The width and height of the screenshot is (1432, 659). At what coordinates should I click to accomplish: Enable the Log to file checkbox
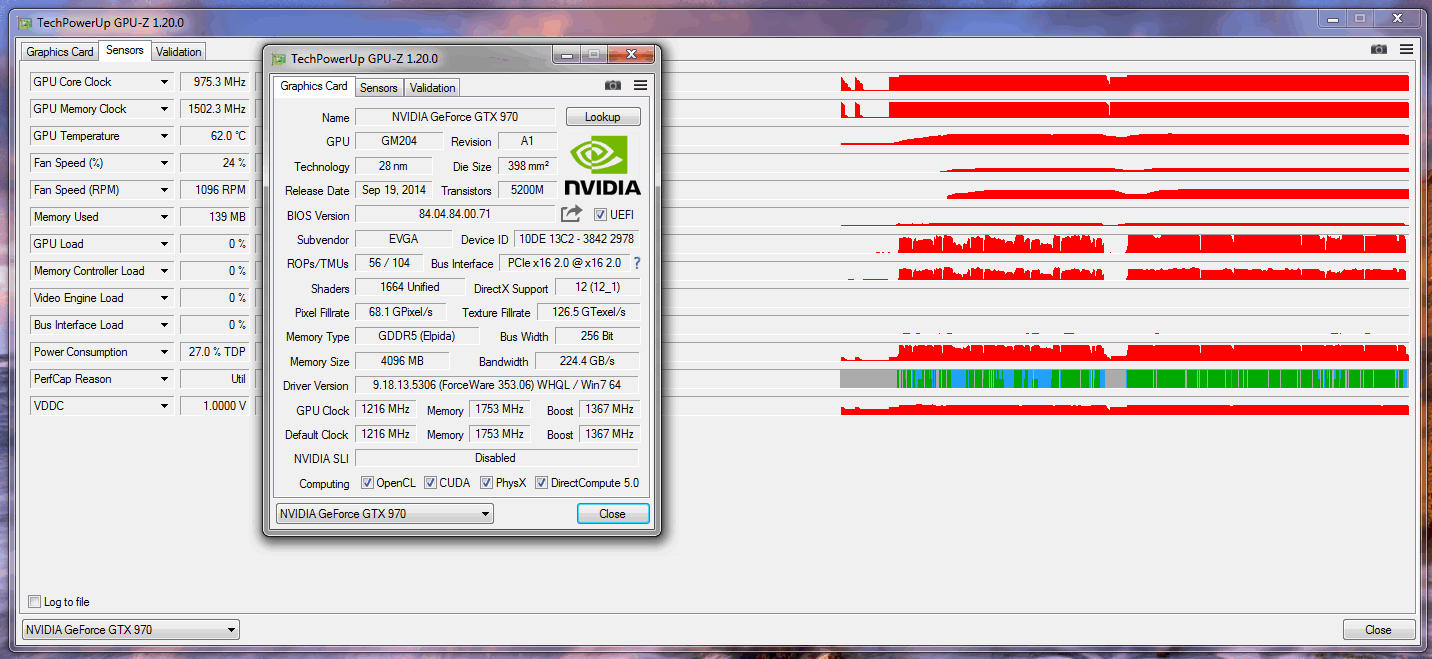point(35,602)
